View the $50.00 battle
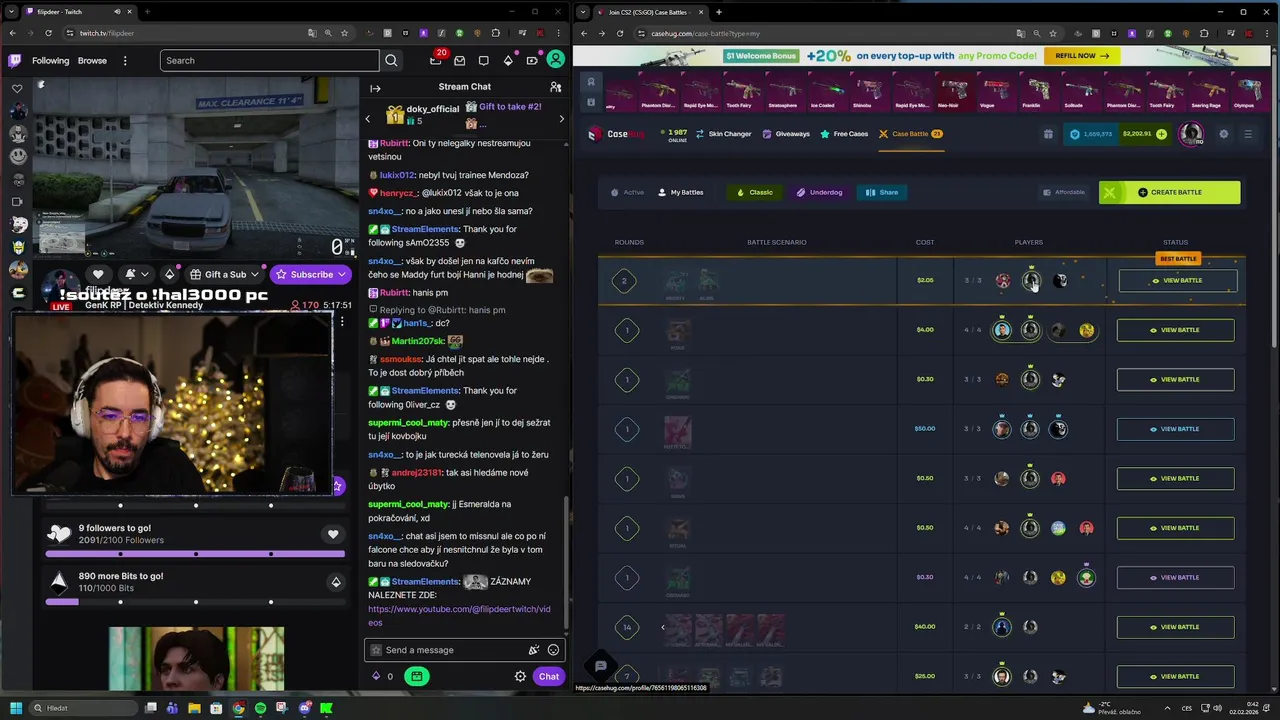This screenshot has width=1280, height=720. [1175, 429]
